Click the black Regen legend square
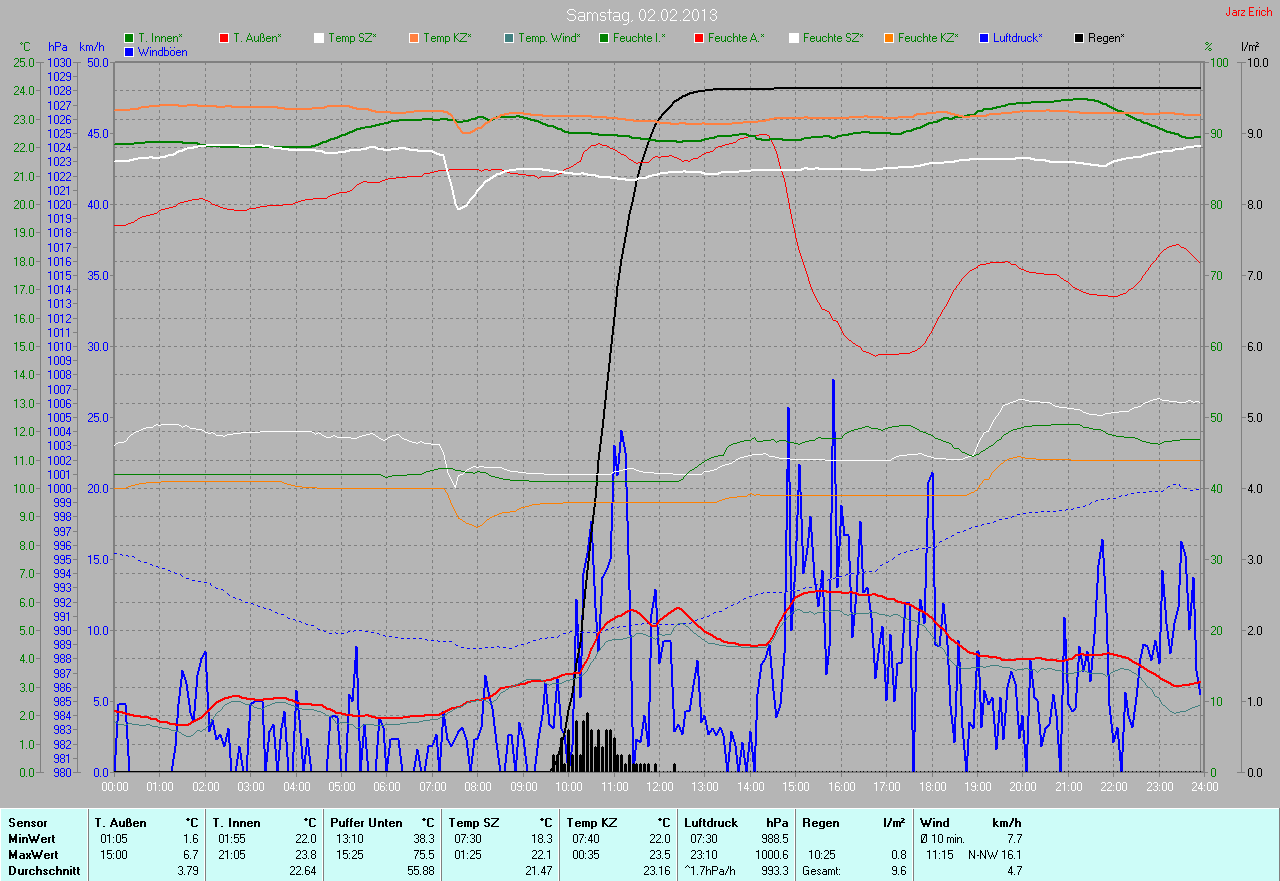 1079,38
